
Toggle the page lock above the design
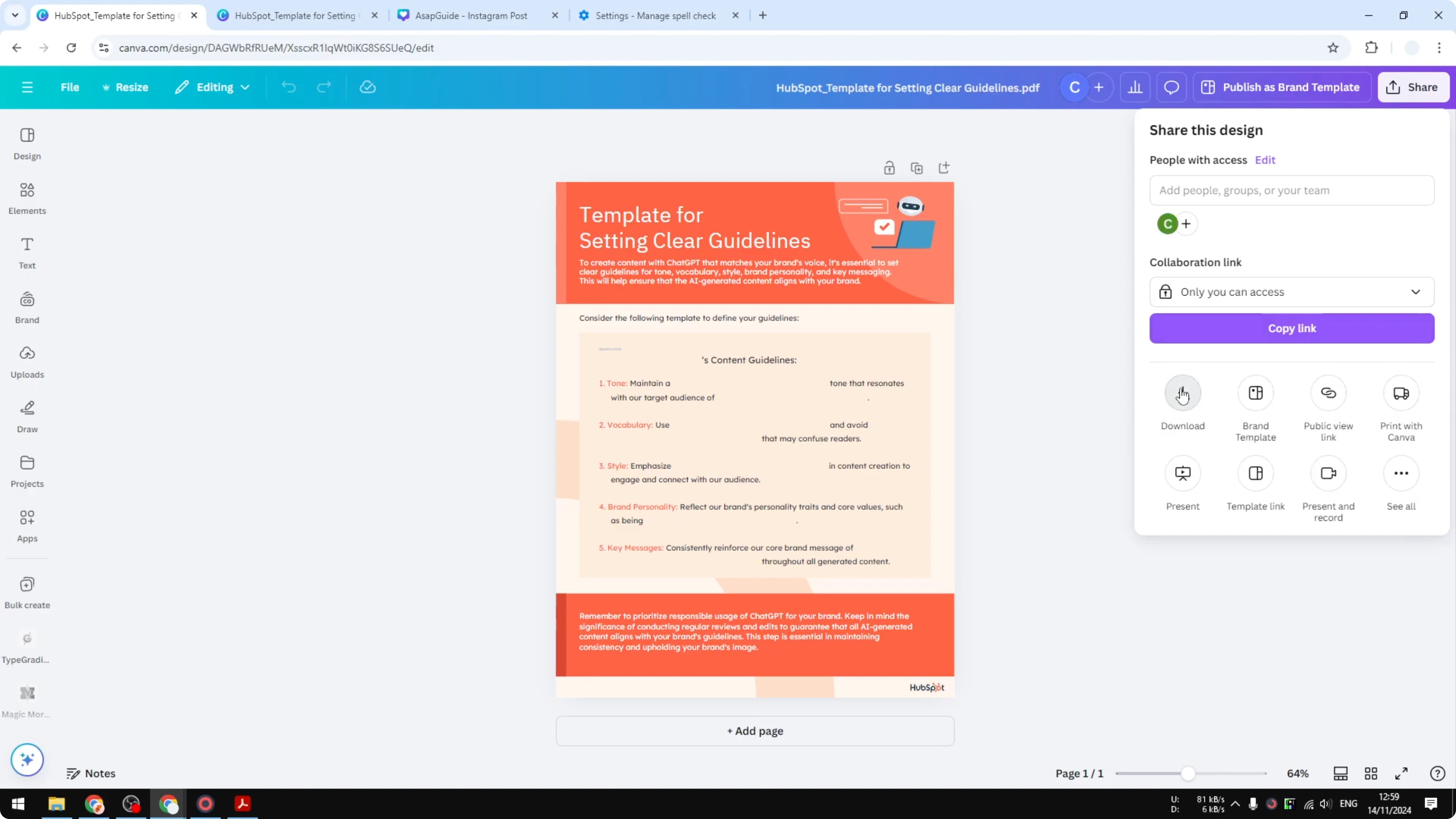[x=889, y=167]
